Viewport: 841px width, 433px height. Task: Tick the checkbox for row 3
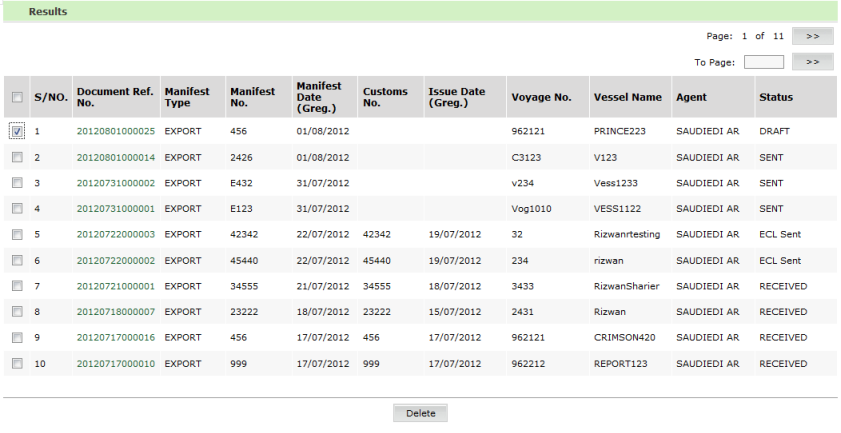pyautogui.click(x=16, y=183)
